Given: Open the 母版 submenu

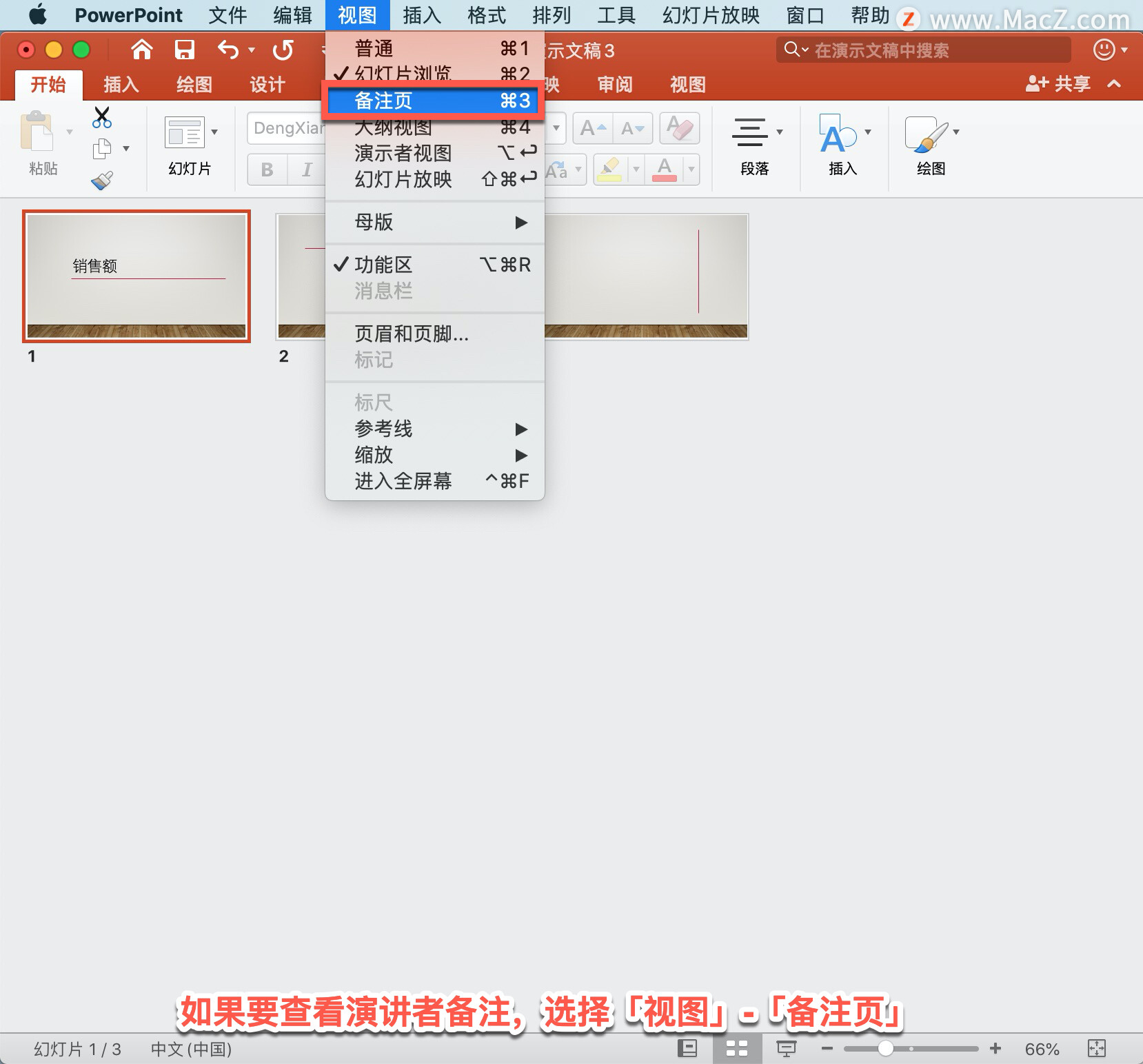Looking at the screenshot, I should click(434, 222).
